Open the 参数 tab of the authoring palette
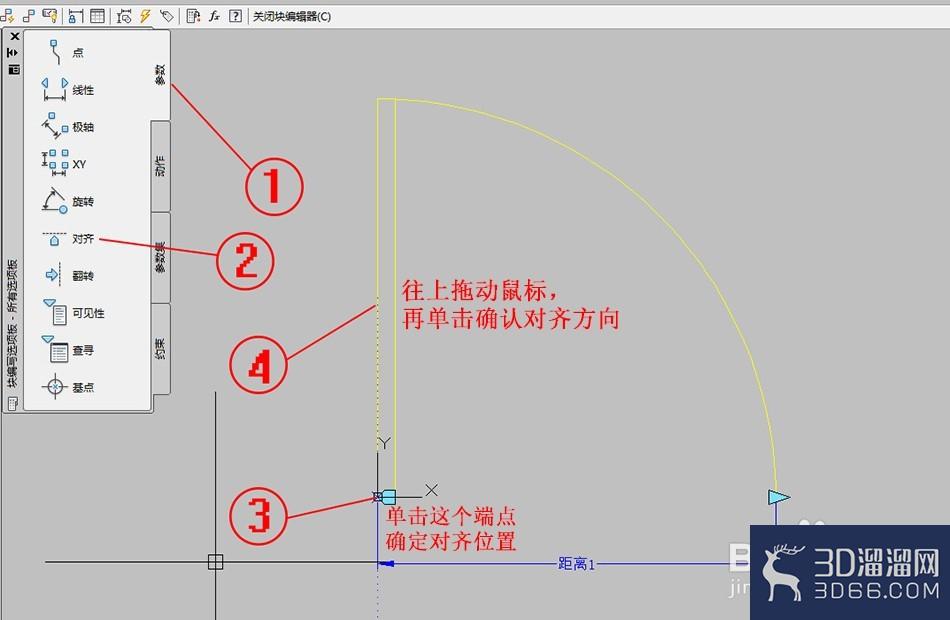This screenshot has height=620, width=950. click(160, 75)
